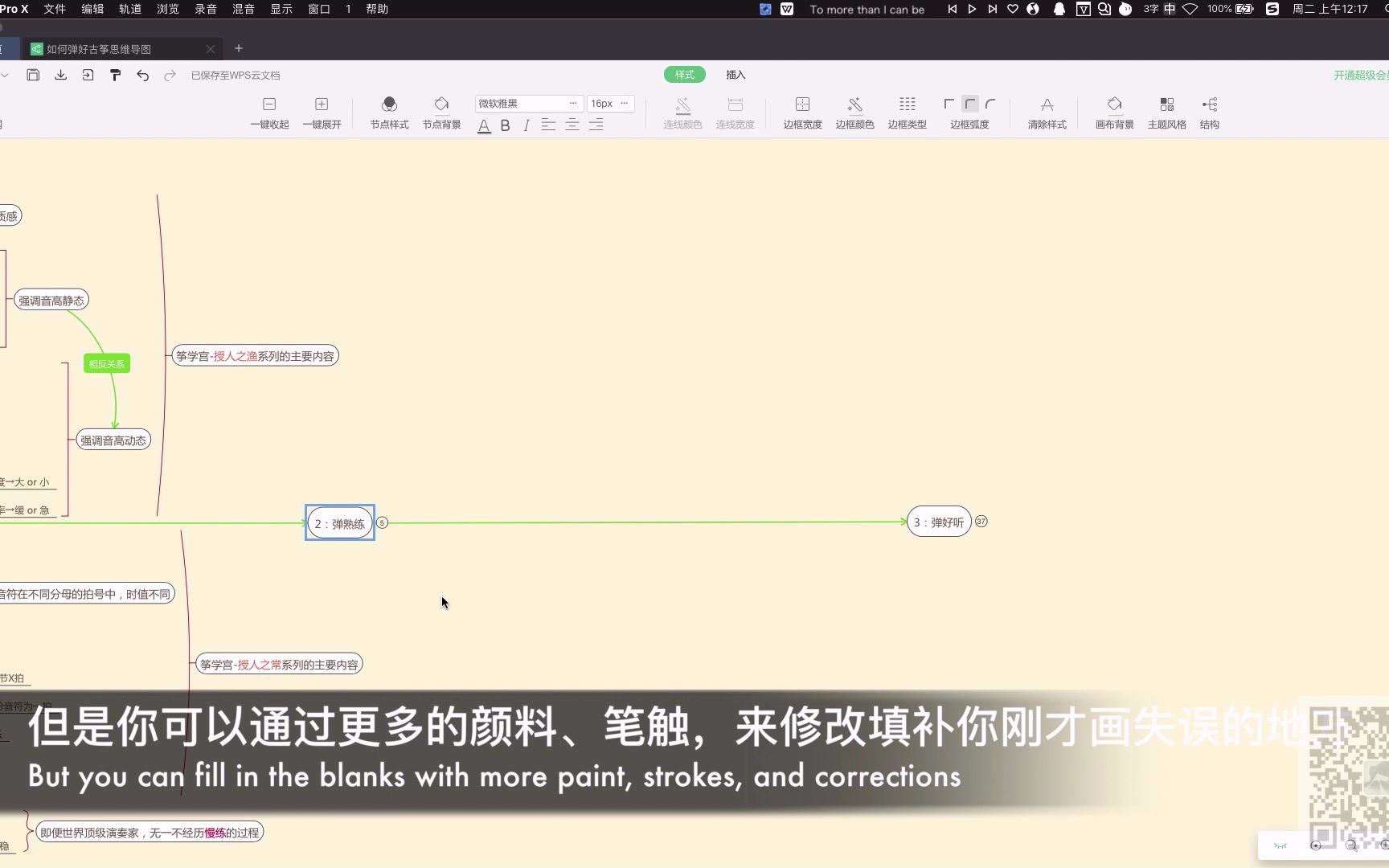
Task: Click the QQ penguin menu bar icon
Action: [x=1059, y=9]
